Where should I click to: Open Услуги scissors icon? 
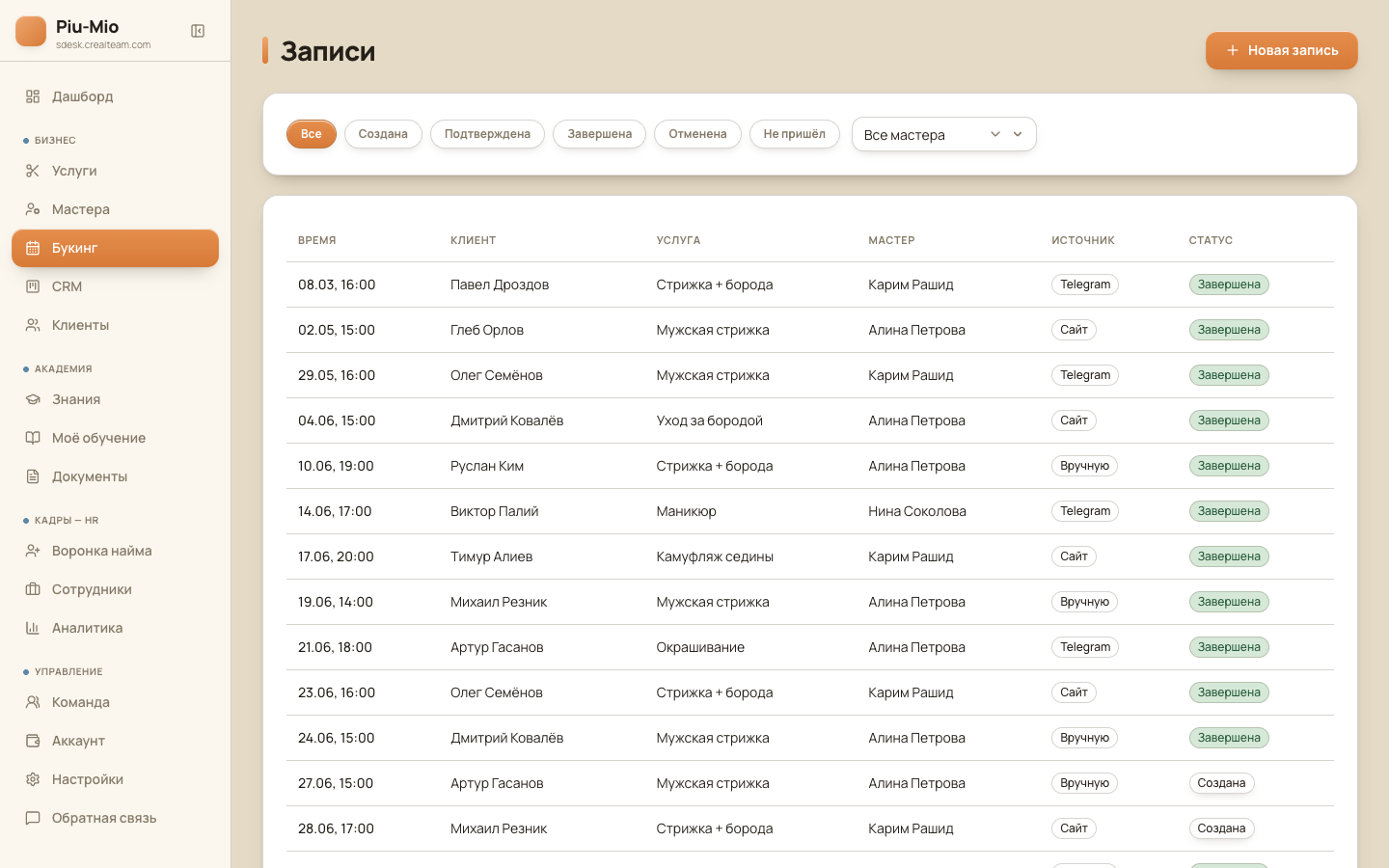33,171
